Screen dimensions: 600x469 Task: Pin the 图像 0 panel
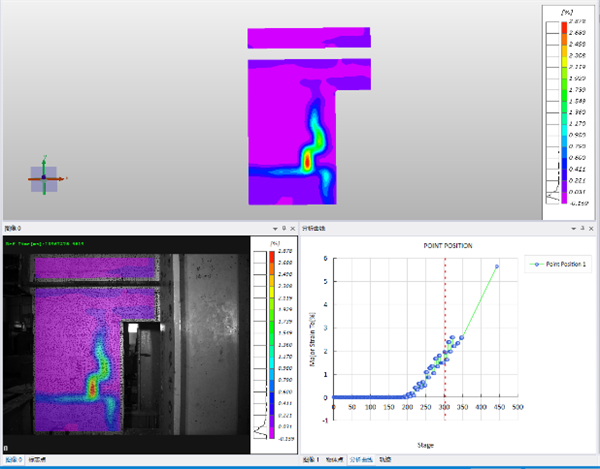pyautogui.click(x=283, y=229)
